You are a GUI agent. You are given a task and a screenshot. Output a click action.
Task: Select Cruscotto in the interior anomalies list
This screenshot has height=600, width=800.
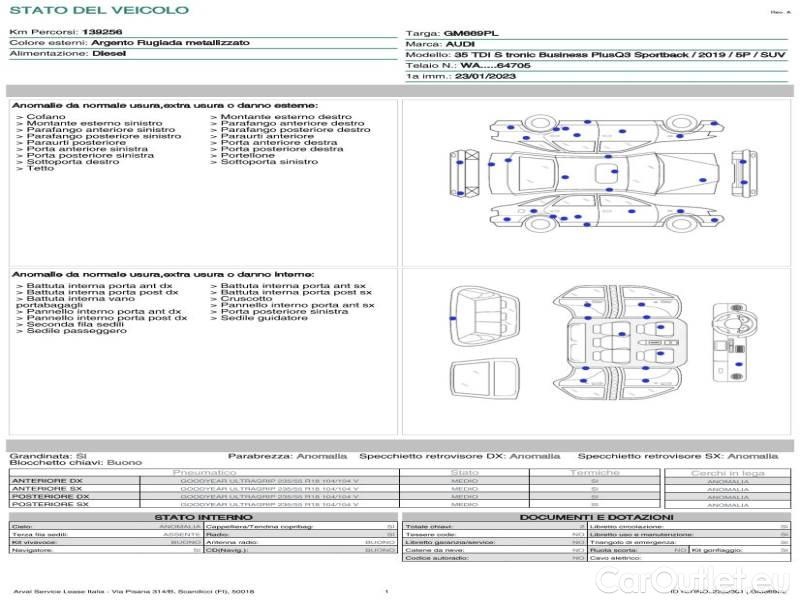[246, 298]
